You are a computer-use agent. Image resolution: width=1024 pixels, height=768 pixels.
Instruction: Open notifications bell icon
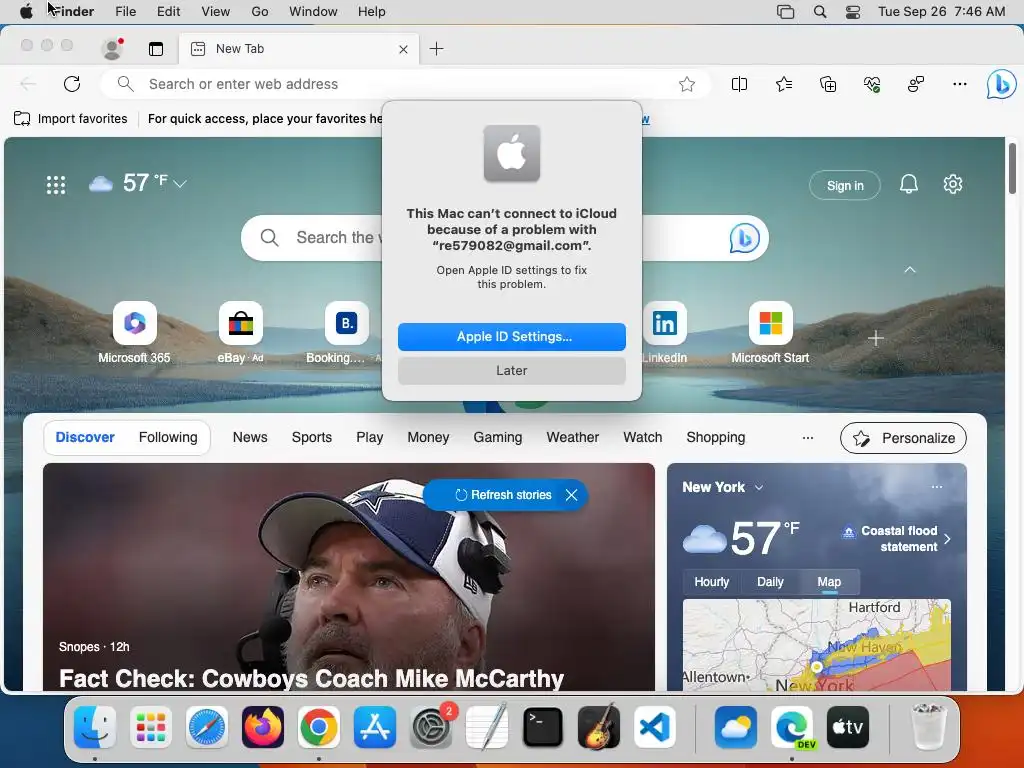[x=908, y=185]
